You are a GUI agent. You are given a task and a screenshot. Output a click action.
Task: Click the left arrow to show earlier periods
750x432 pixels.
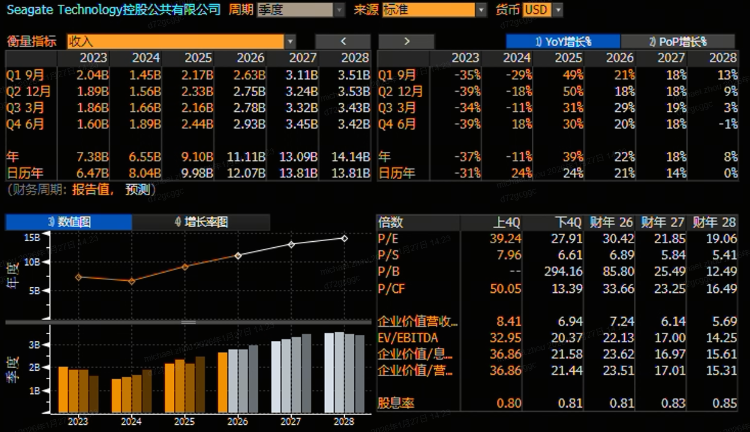click(343, 41)
